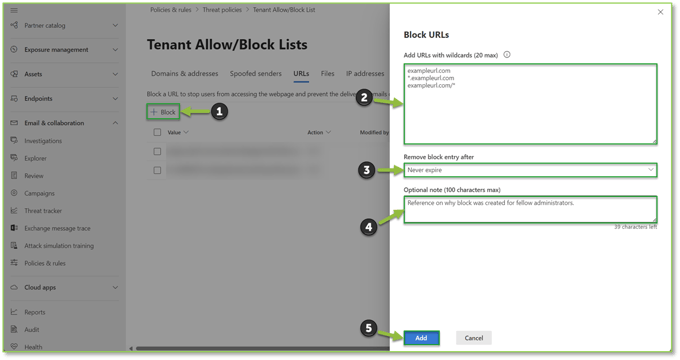Open Threat policies breadcrumb link

222,10
